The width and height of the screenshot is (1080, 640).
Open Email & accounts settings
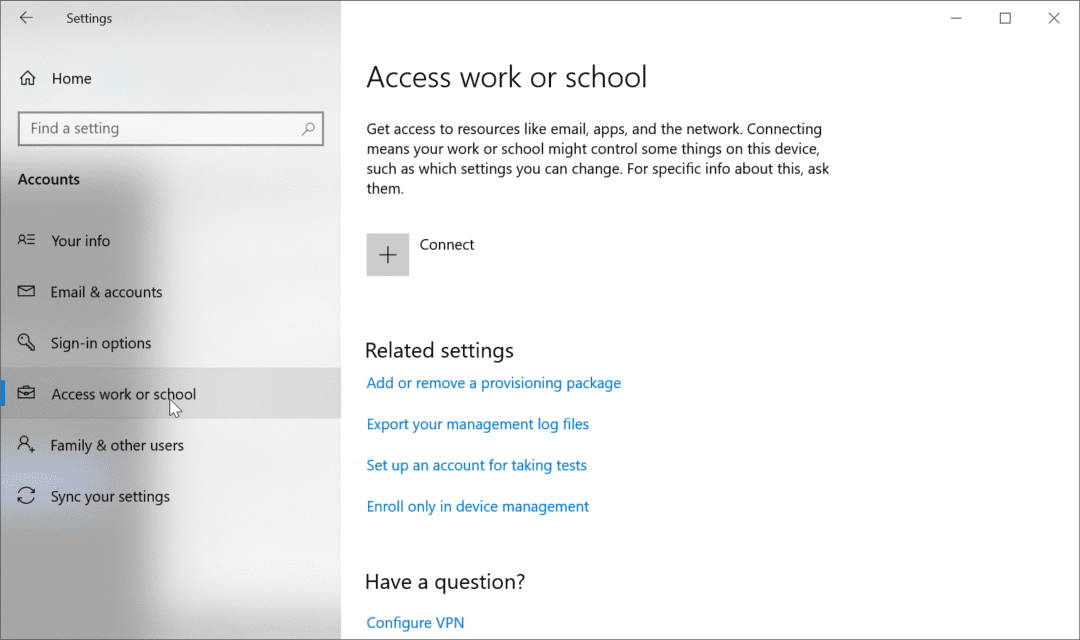click(x=105, y=291)
